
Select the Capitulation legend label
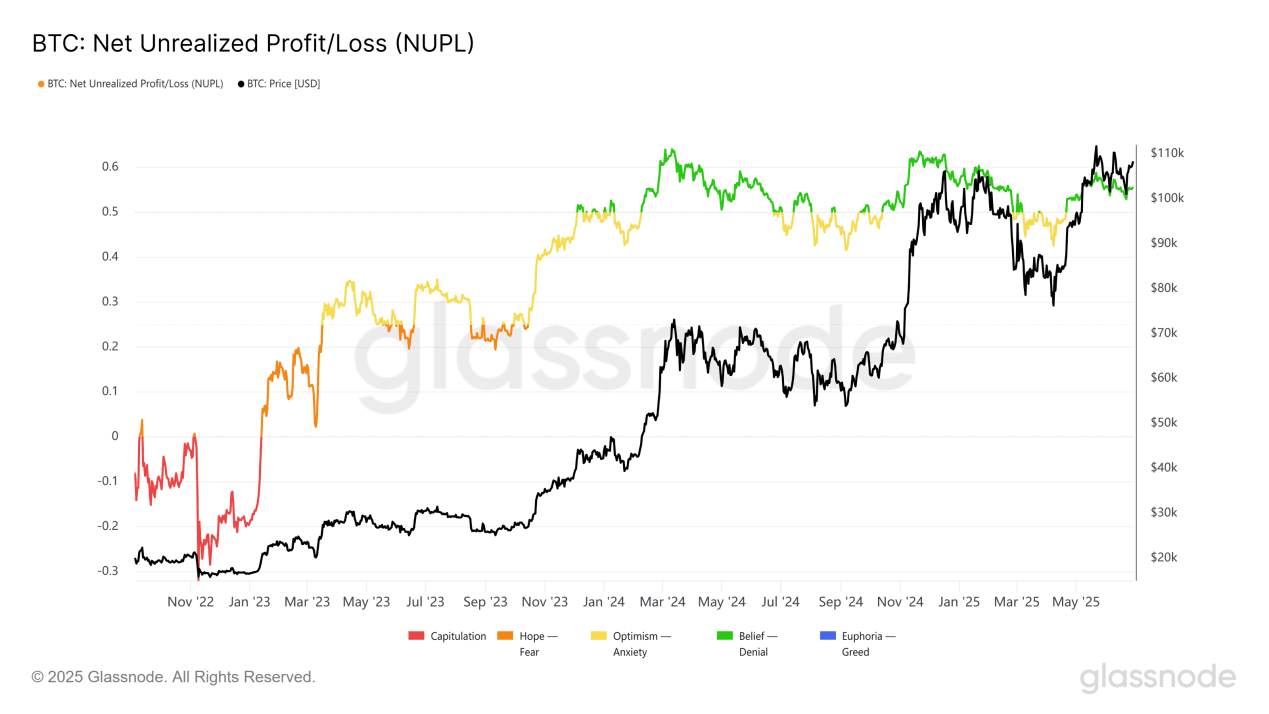[x=459, y=636]
